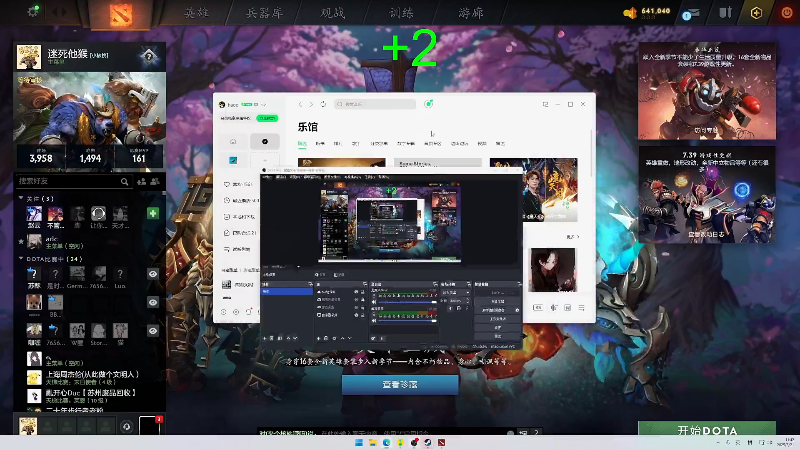This screenshot has width=800, height=450.
Task: Toggle star favorite beside friend aric
Action: point(21,241)
